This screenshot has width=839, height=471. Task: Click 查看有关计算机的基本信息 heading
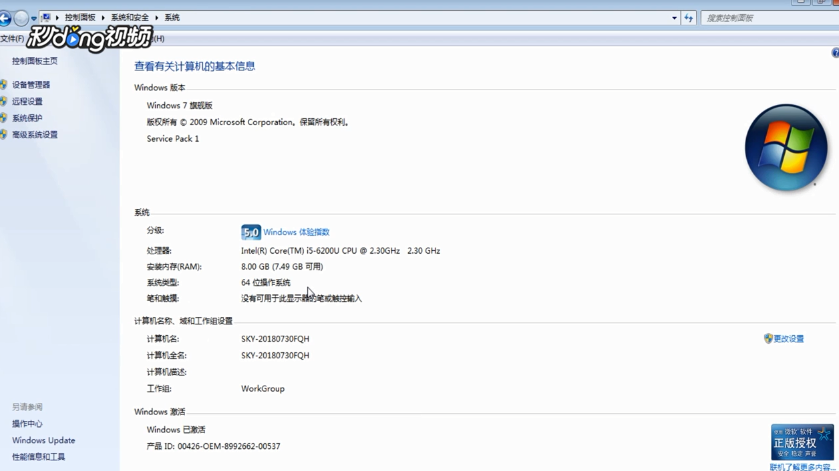click(x=195, y=66)
